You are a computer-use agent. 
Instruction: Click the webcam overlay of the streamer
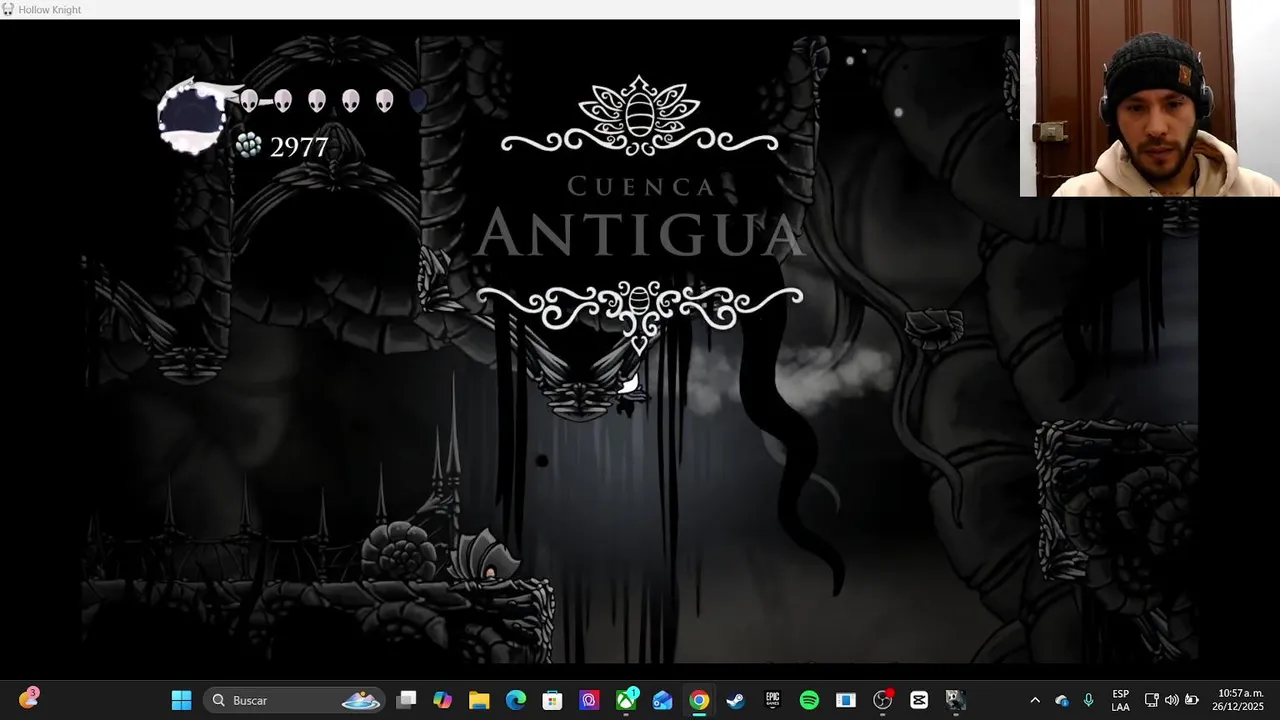tap(1150, 98)
